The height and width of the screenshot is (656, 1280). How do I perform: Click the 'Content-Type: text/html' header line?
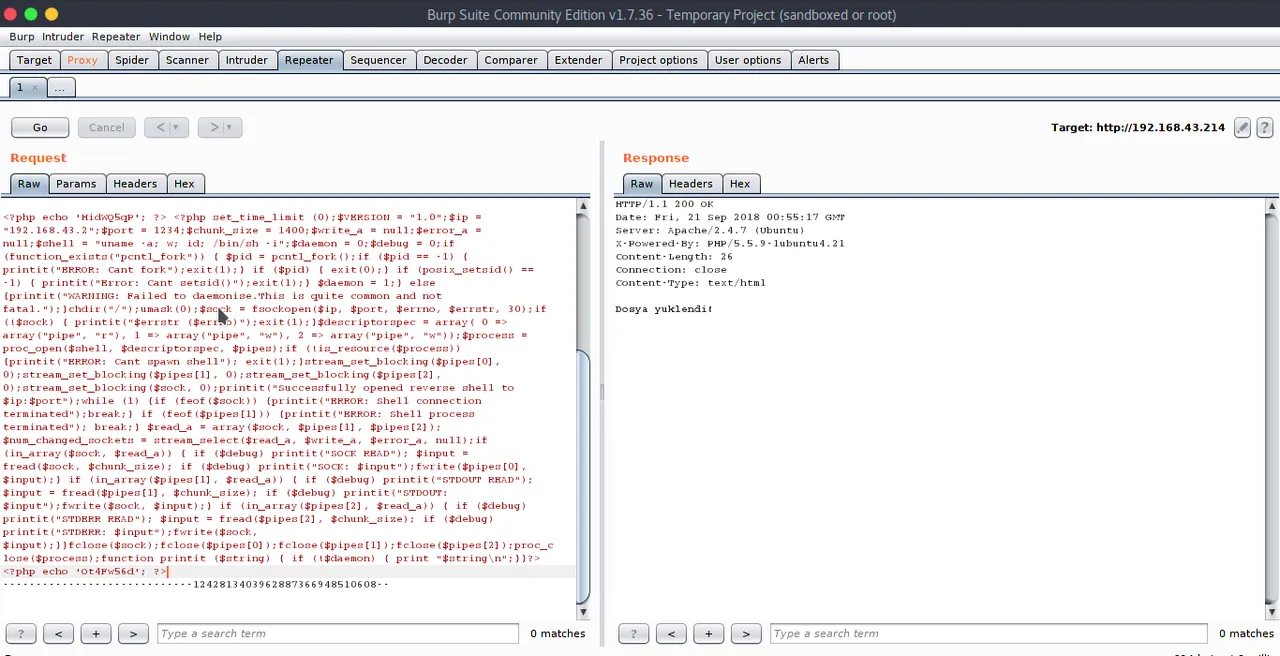[690, 282]
